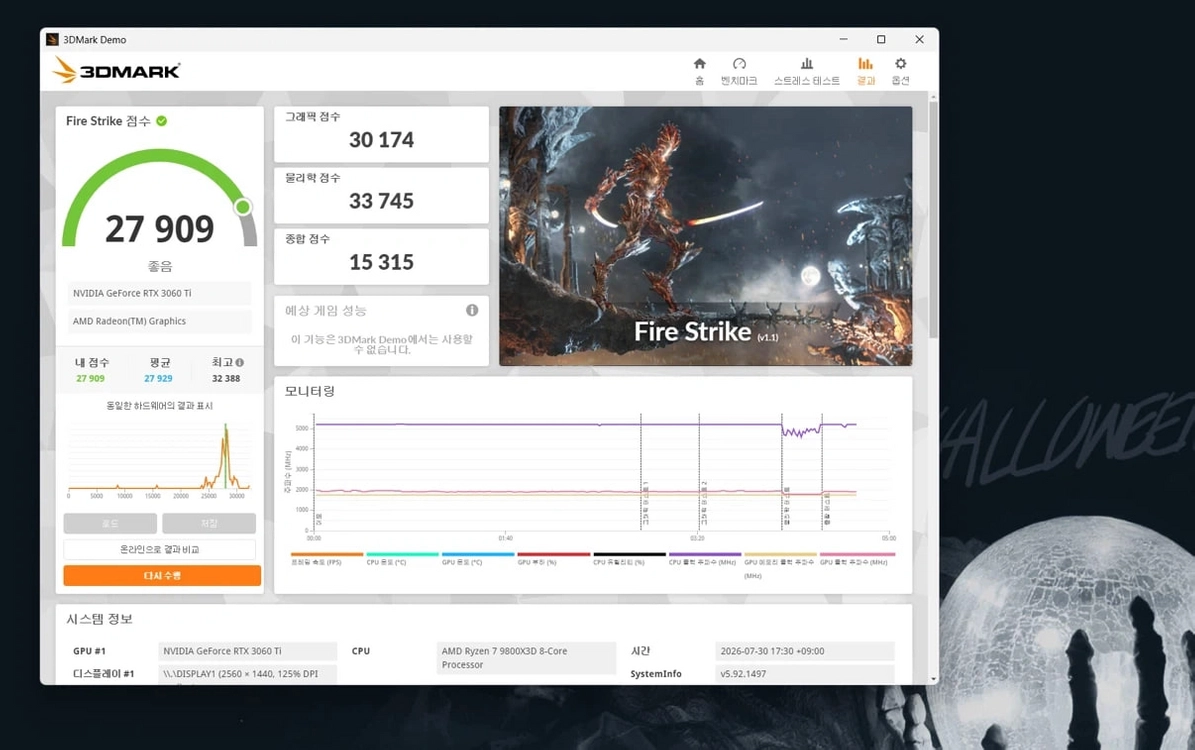Click the 디스플레이 #1 value \\.\DISPLAY1
This screenshot has height=750, width=1195.
[x=248, y=674]
